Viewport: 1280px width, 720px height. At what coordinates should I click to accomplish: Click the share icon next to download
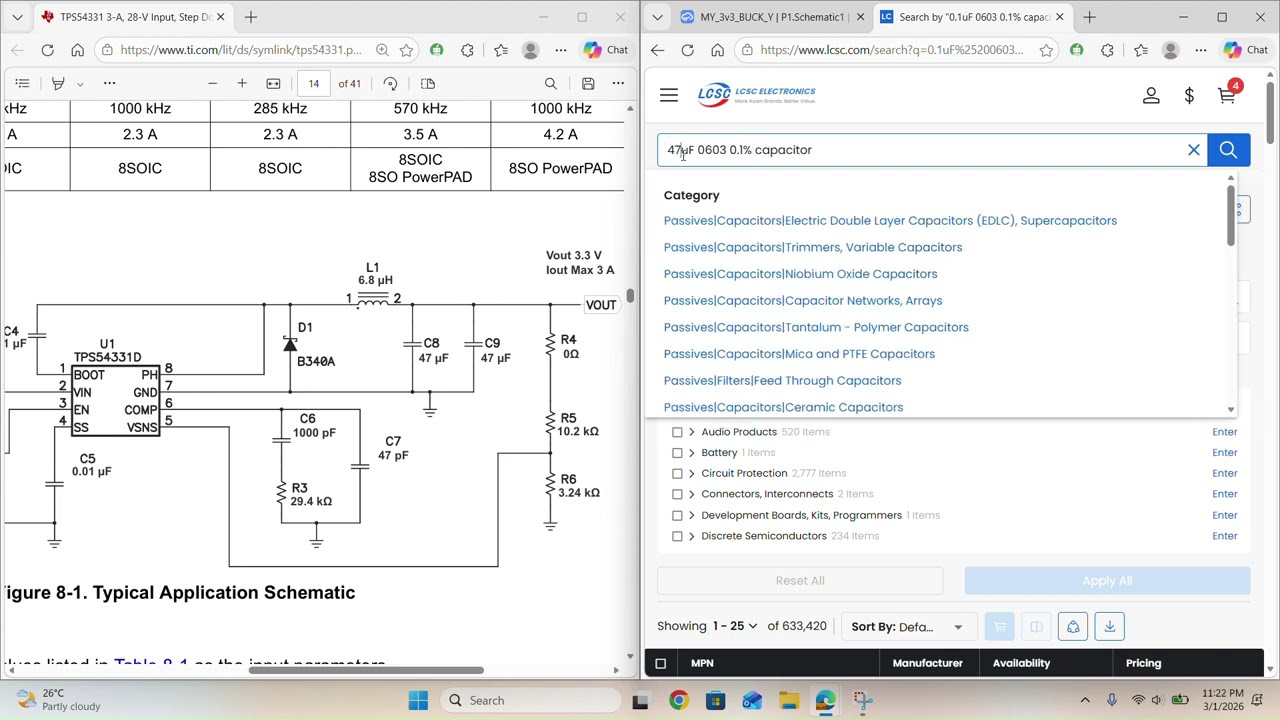[x=1073, y=627]
